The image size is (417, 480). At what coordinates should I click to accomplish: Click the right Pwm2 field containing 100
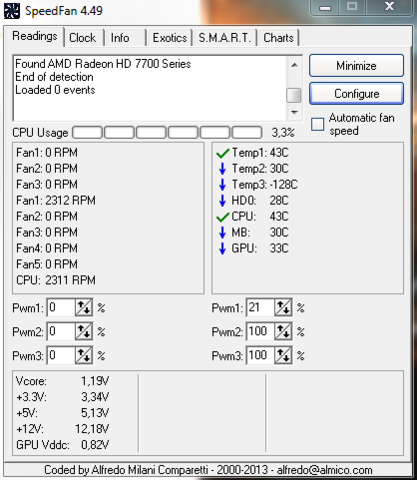coord(261,331)
